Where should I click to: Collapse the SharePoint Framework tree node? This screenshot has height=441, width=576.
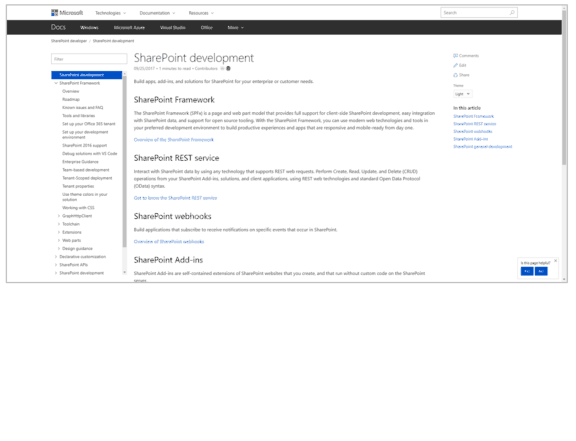point(56,83)
